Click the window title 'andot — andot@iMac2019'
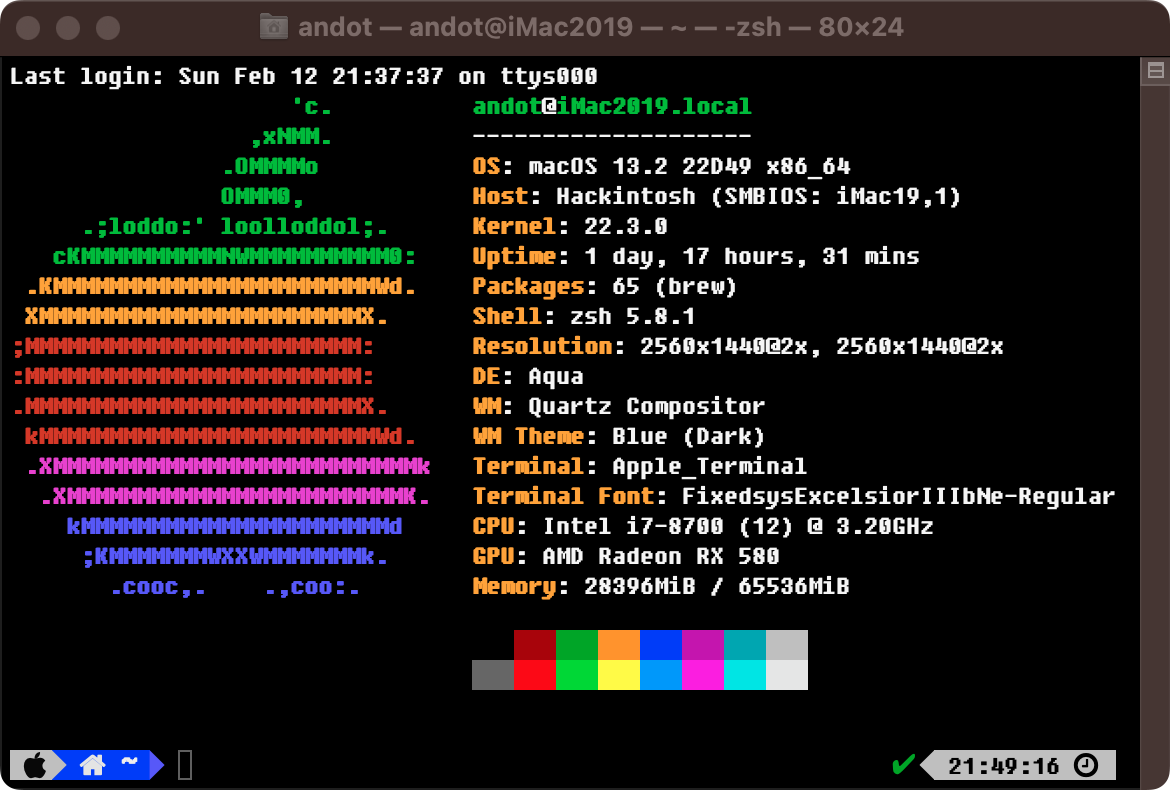The image size is (1170, 790). (x=601, y=28)
